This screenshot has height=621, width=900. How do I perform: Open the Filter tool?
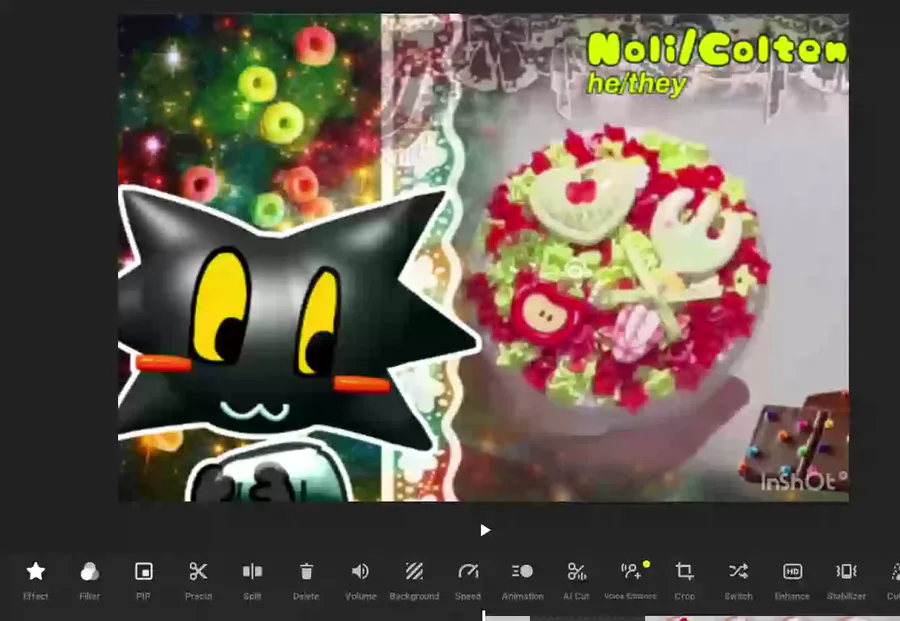pos(90,580)
